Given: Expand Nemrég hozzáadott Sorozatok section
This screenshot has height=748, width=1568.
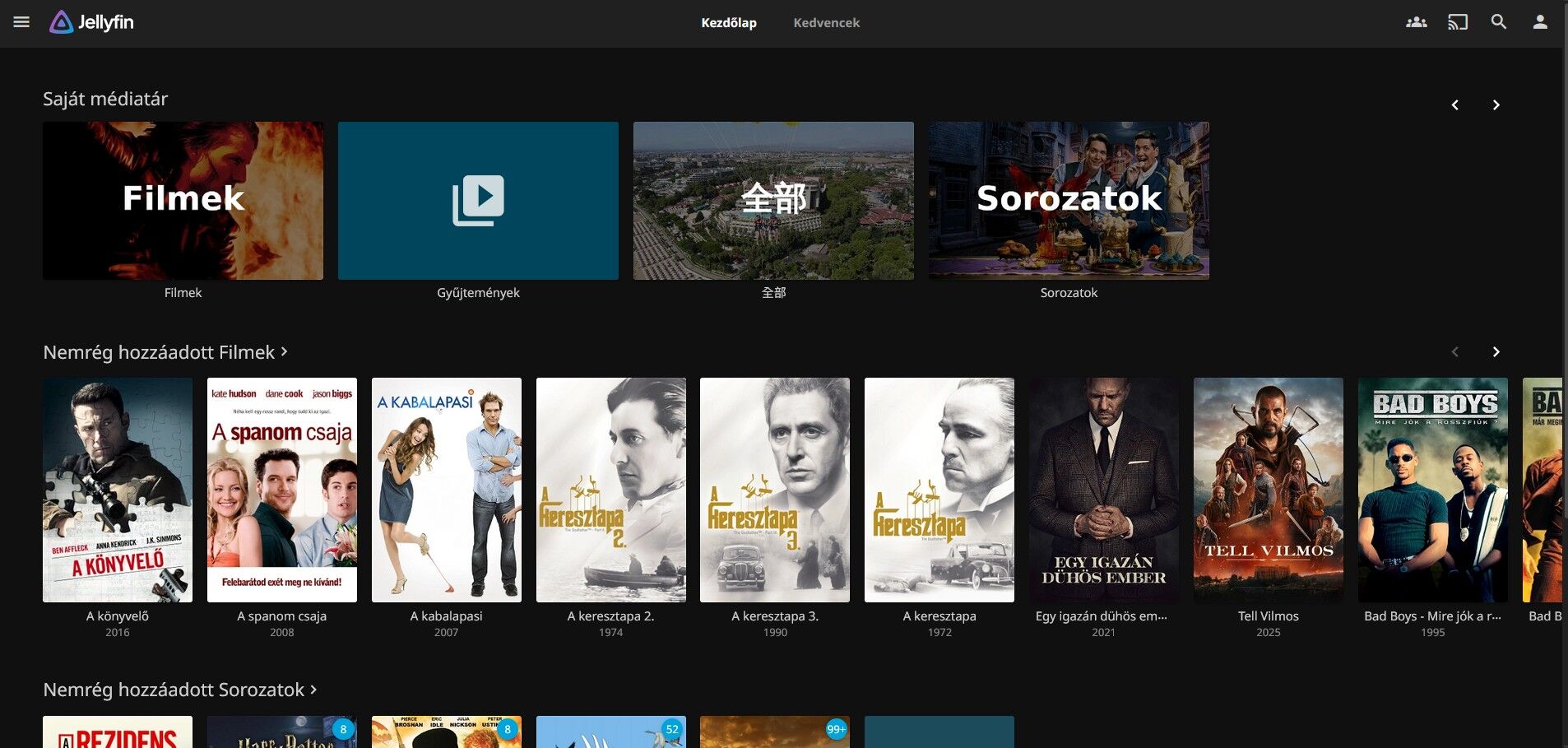Looking at the screenshot, I should tap(180, 690).
